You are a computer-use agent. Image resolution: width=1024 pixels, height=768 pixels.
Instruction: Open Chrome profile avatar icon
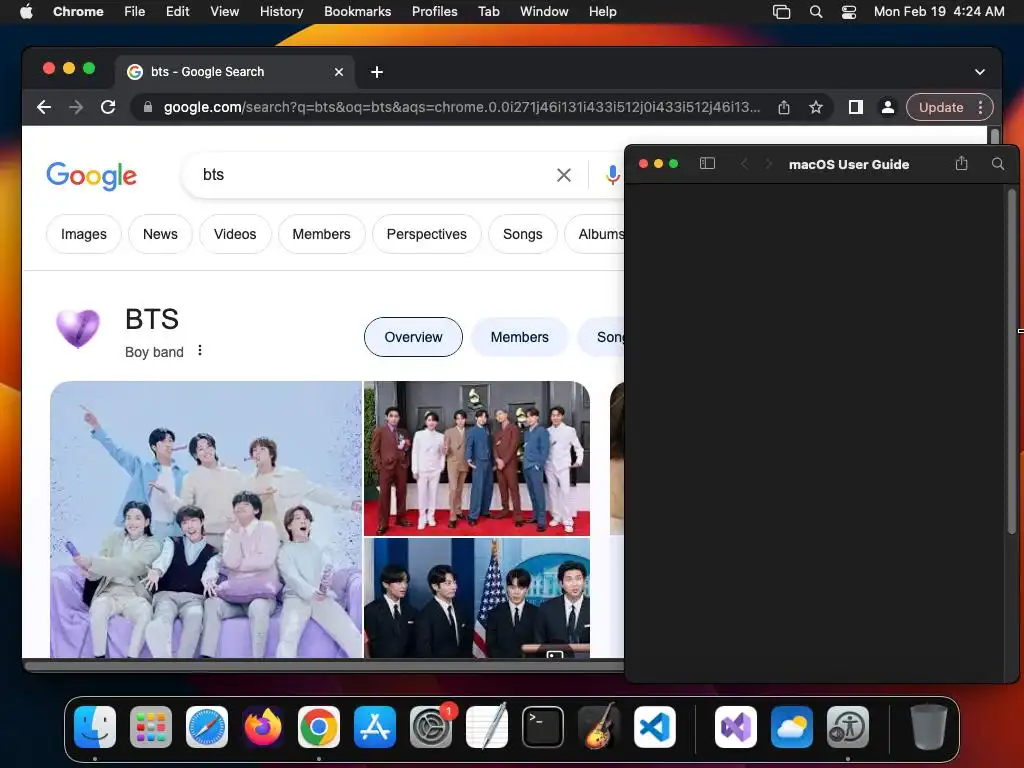(888, 107)
